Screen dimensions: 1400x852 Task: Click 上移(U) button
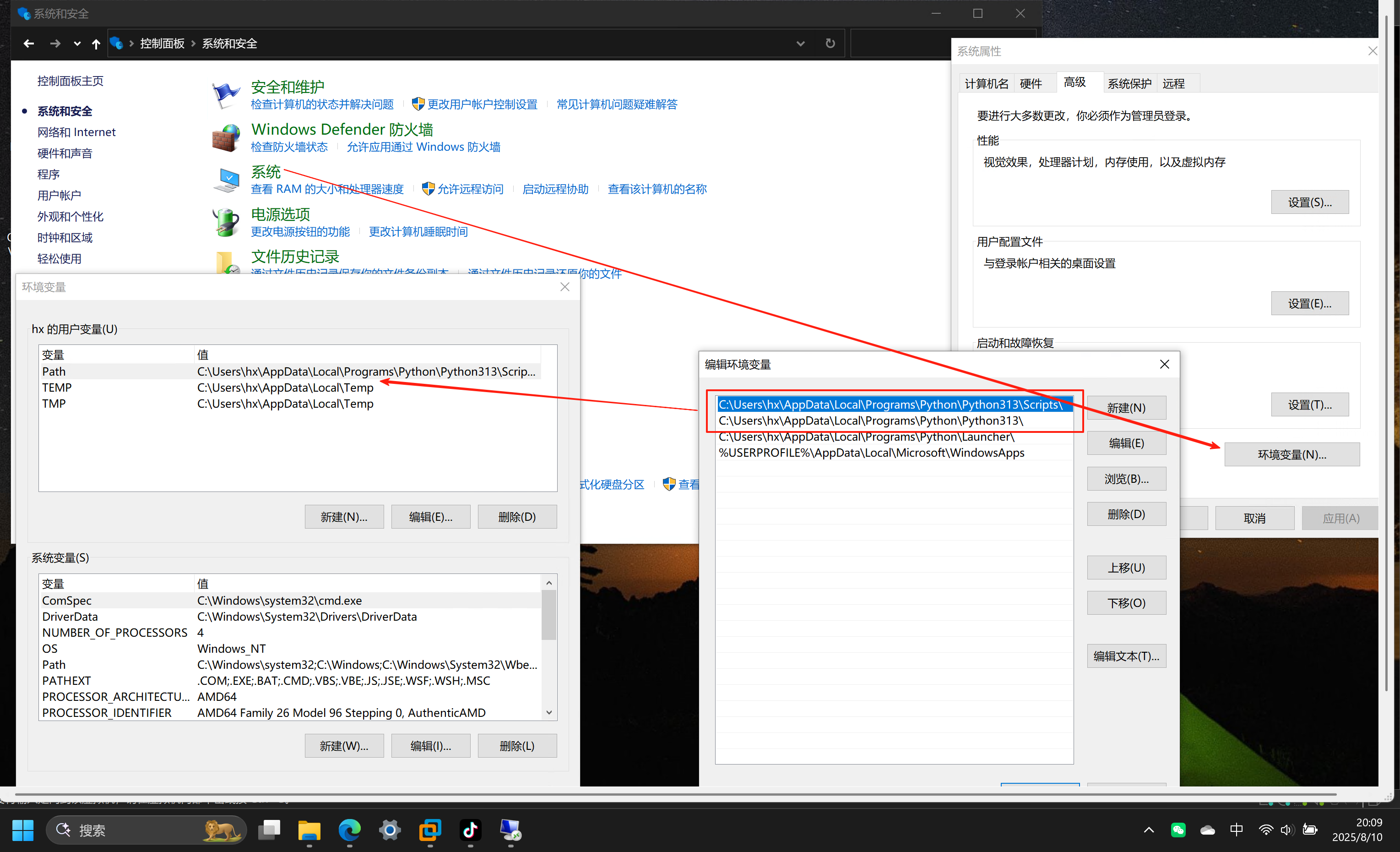point(1126,568)
